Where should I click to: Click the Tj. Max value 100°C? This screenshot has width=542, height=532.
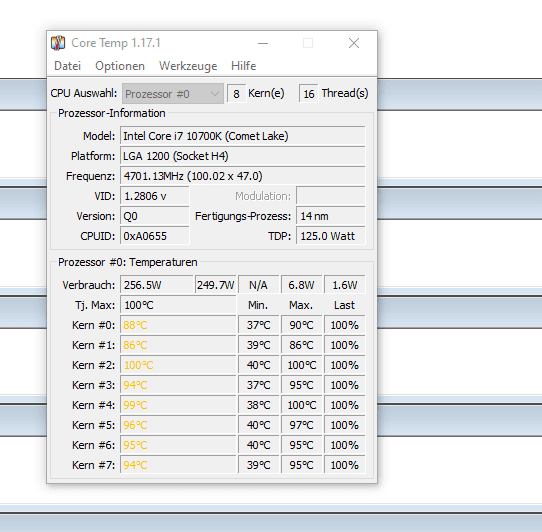click(178, 305)
